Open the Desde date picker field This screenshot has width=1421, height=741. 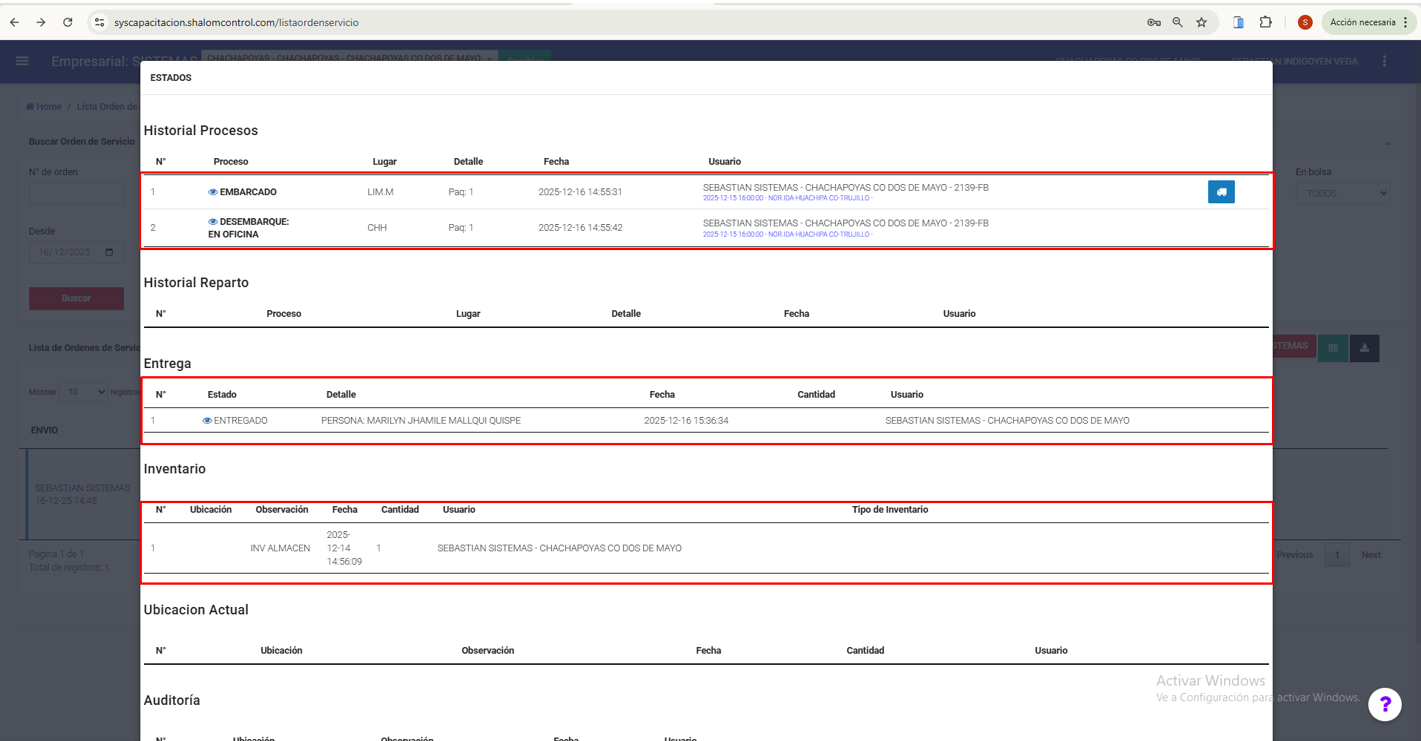click(76, 252)
